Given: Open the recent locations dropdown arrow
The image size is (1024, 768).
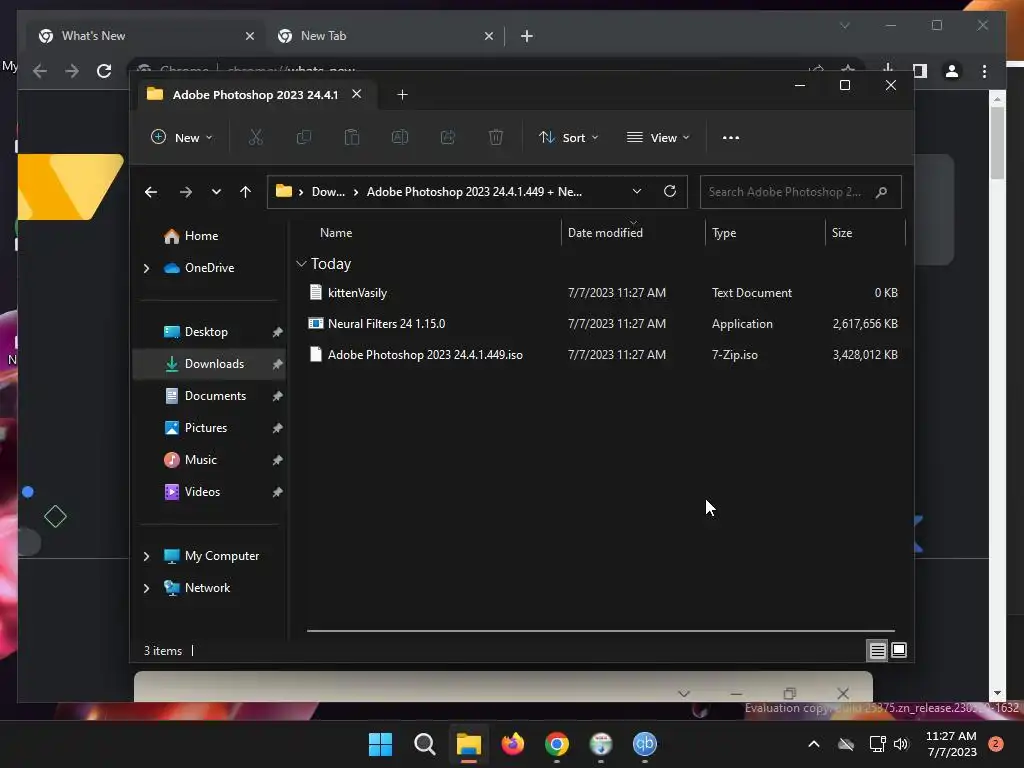Looking at the screenshot, I should point(216,192).
